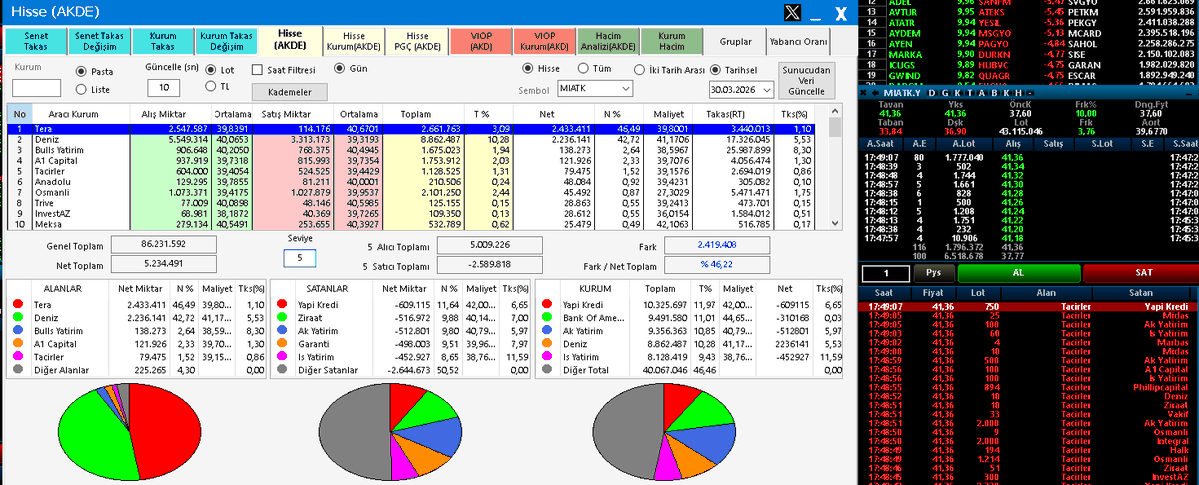This screenshot has height=485, width=1199.
Task: Click the Fark value 2.419.408
Action: [716, 246]
